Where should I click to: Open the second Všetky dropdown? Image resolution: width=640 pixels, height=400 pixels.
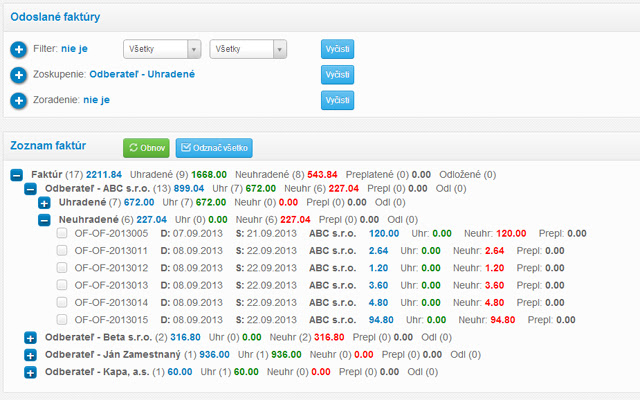[248, 49]
